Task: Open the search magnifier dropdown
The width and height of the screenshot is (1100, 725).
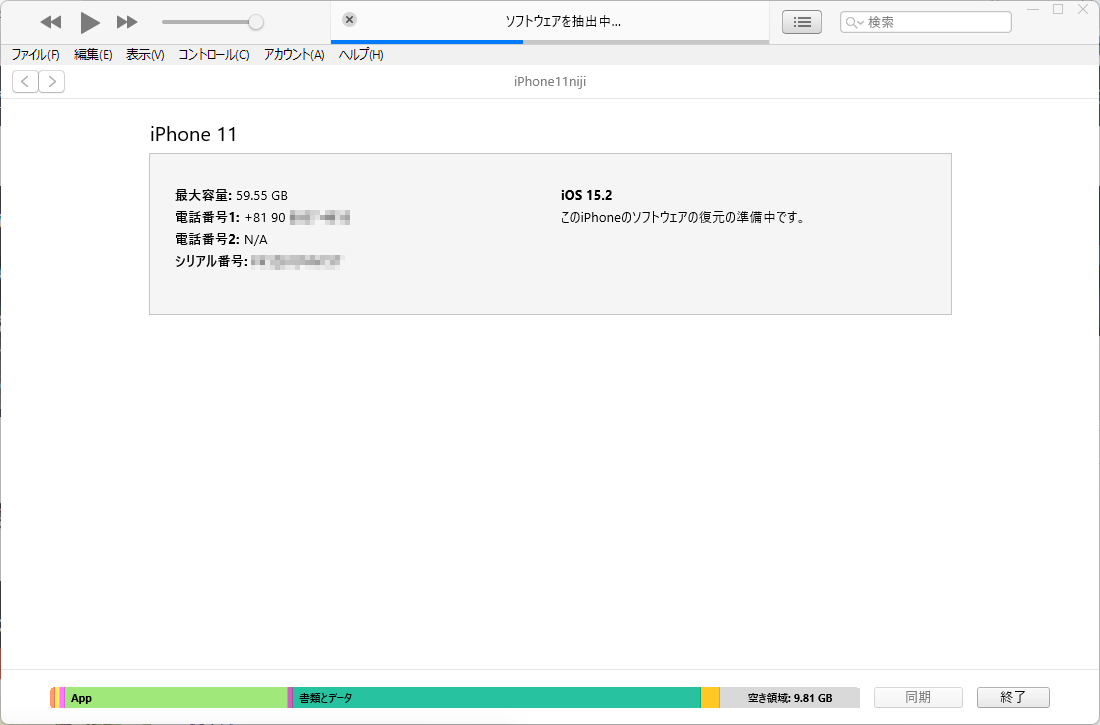Action: pos(854,22)
